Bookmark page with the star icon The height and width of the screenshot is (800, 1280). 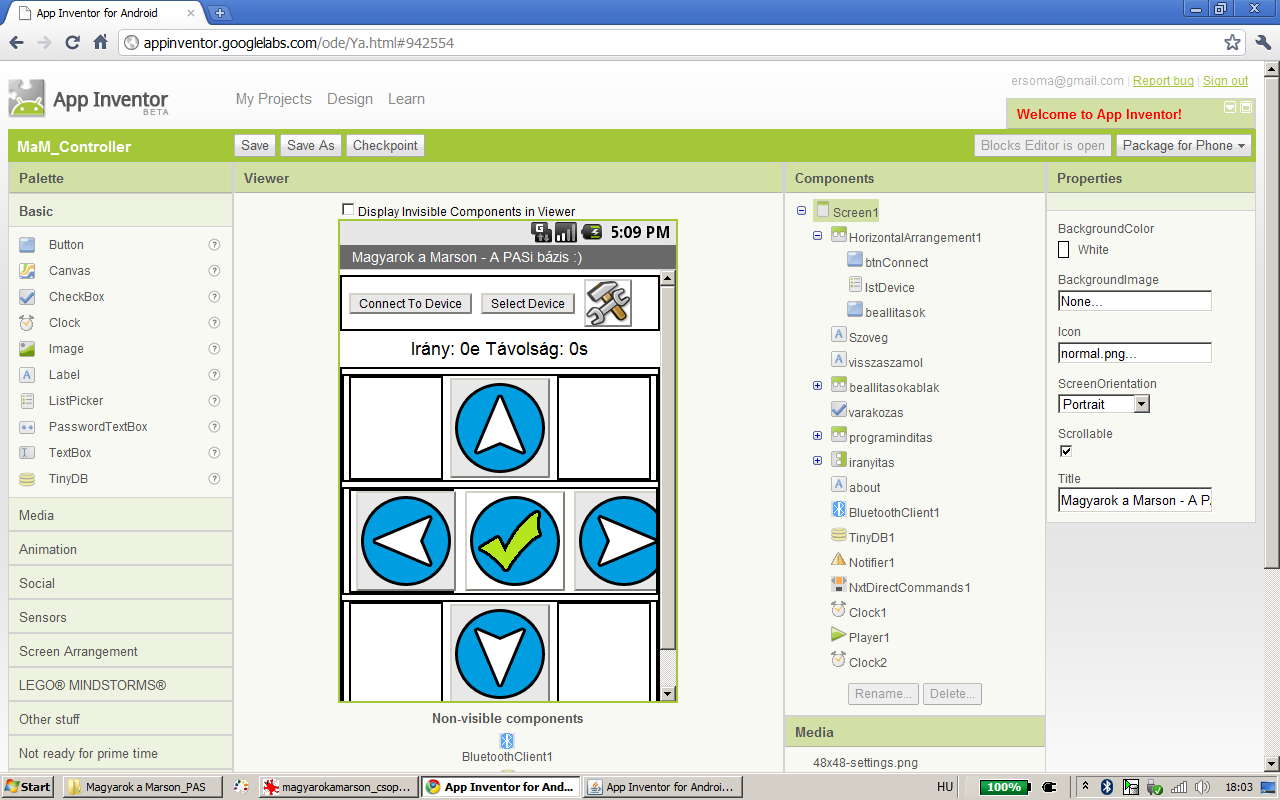tap(1232, 43)
